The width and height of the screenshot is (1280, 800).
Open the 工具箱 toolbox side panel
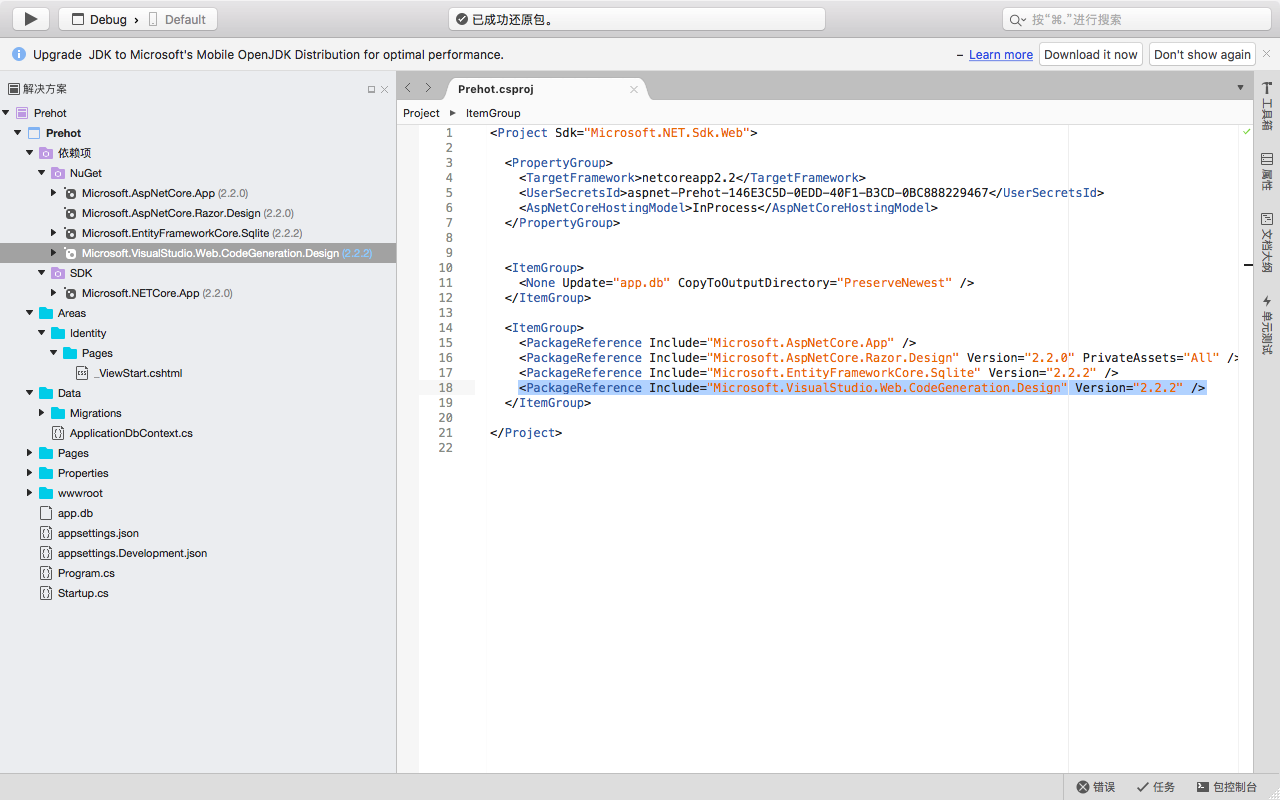pyautogui.click(x=1267, y=106)
